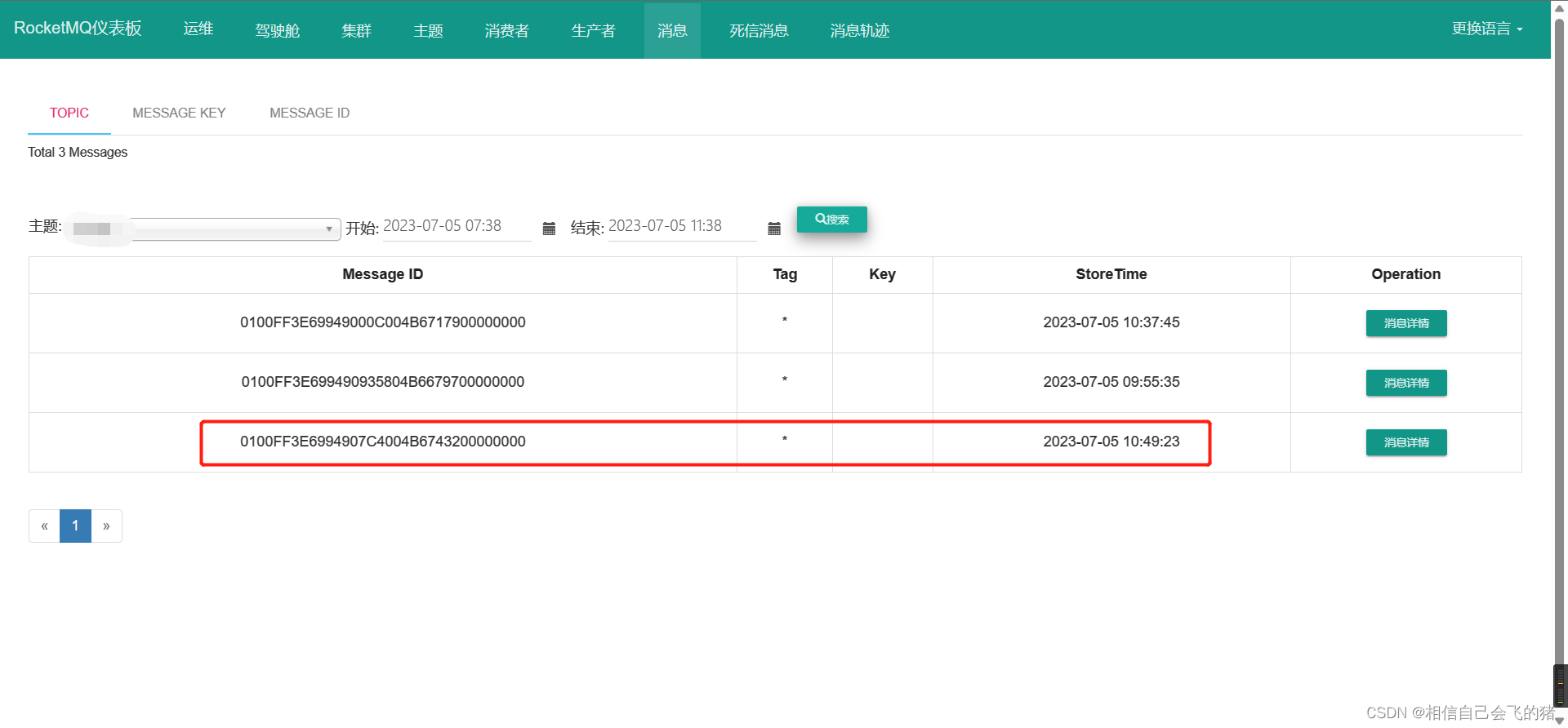The width and height of the screenshot is (1568, 728).
Task: Select message ID 0100FF3E69949000C004B6717900000000
Action: point(383,322)
